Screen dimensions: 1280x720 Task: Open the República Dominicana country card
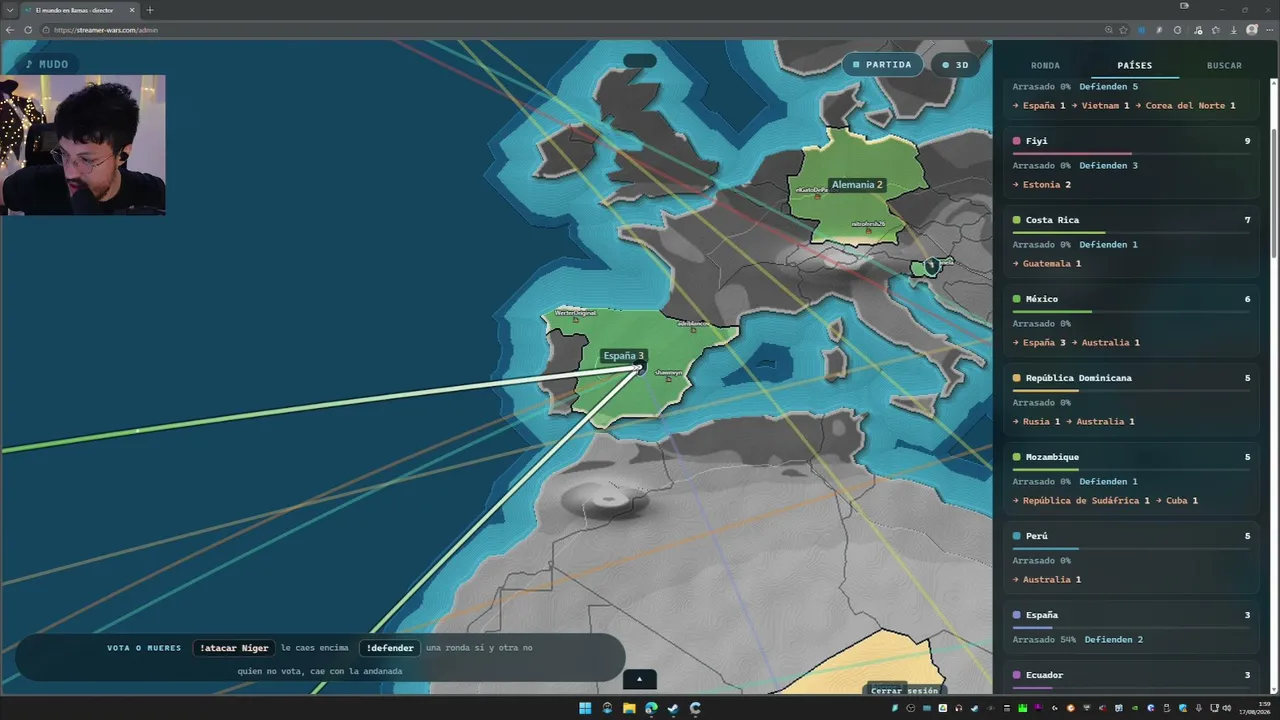pos(1131,397)
